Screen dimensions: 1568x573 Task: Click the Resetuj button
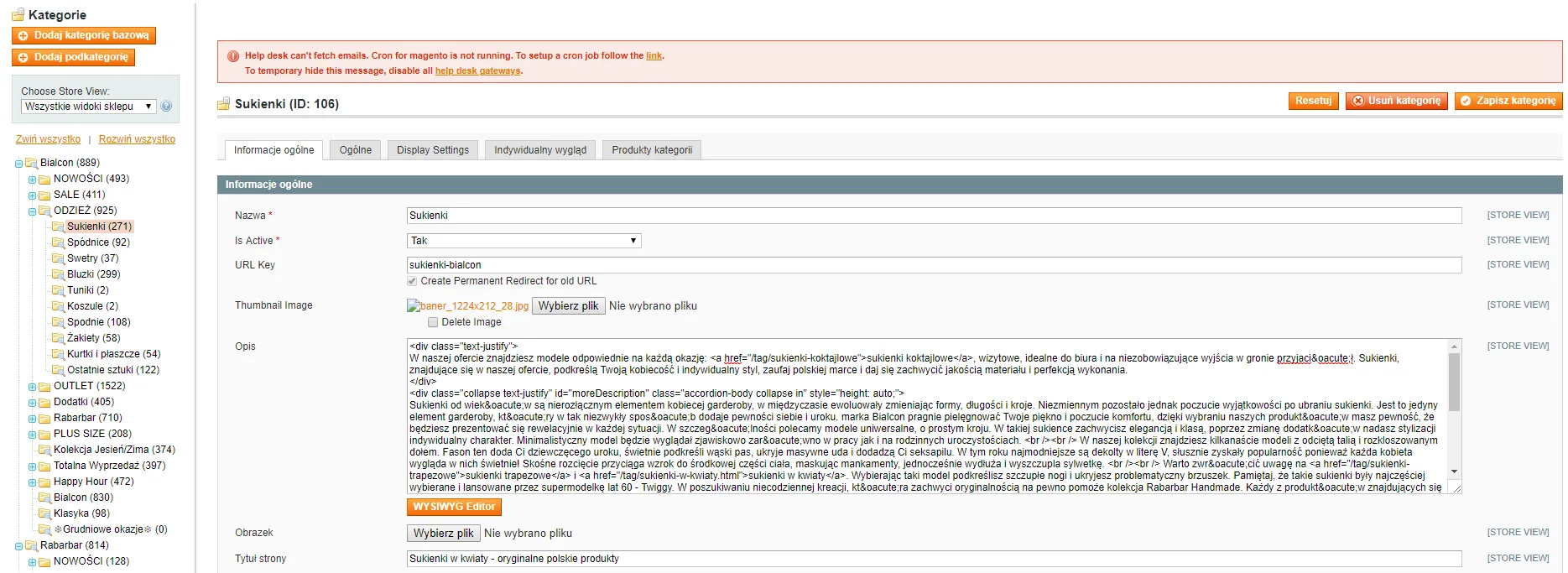(1314, 101)
